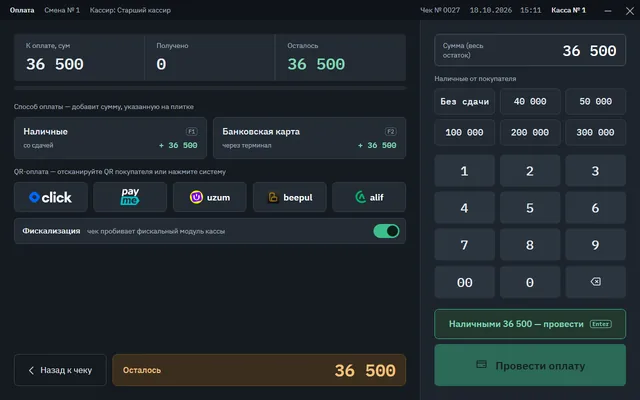Pay with Банковская карта tile
The width and height of the screenshot is (640, 400).
click(x=309, y=138)
